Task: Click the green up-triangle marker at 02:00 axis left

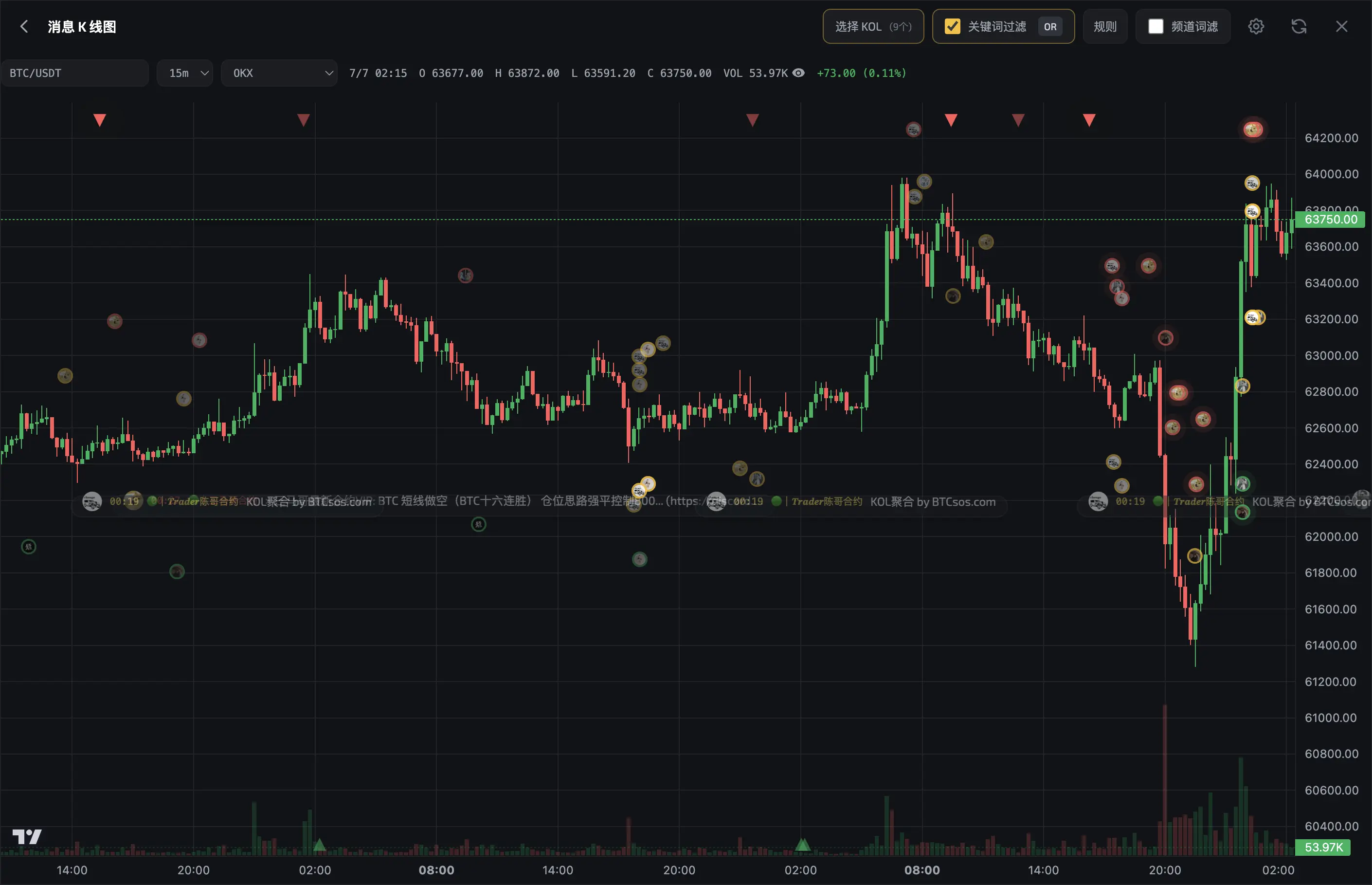Action: (320, 845)
